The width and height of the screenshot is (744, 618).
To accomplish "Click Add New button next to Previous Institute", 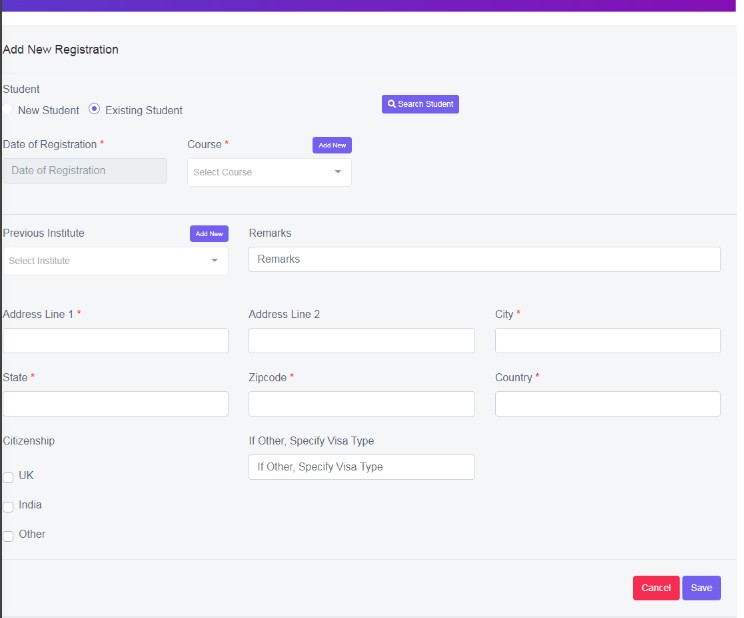I will tap(209, 234).
